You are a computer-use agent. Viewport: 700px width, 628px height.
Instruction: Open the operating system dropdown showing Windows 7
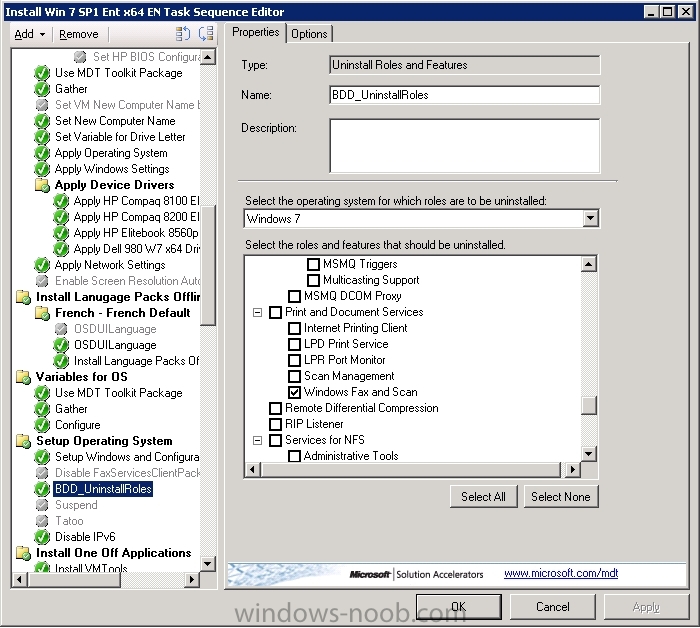coord(590,218)
